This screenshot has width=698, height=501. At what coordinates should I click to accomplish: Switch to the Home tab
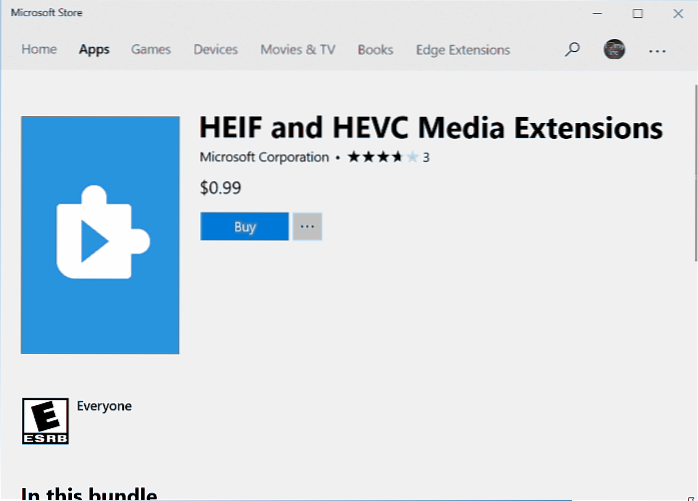(x=39, y=50)
